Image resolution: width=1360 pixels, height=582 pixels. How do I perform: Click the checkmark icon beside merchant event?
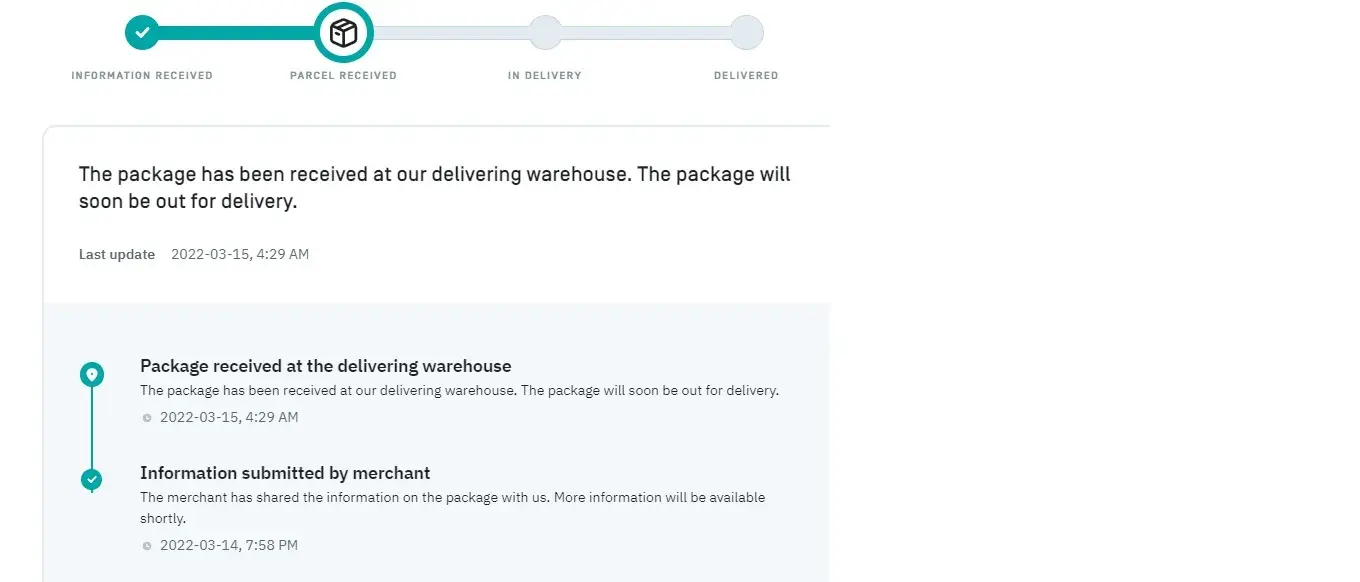92,480
